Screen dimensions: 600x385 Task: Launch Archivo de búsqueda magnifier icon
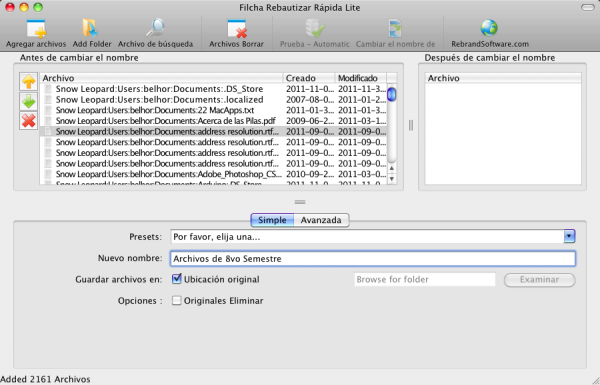pos(155,28)
